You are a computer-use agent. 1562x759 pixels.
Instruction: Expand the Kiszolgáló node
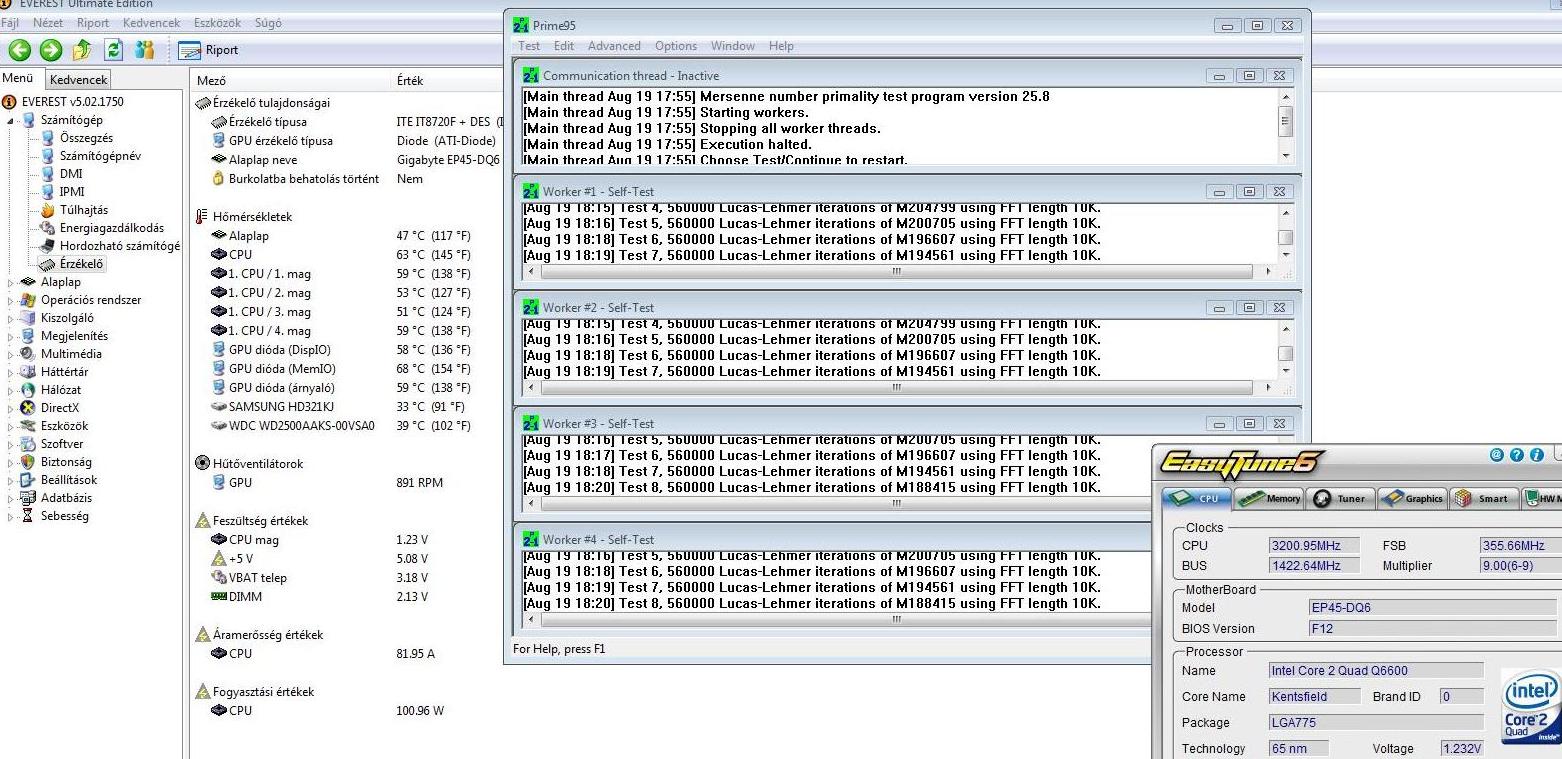[x=10, y=319]
